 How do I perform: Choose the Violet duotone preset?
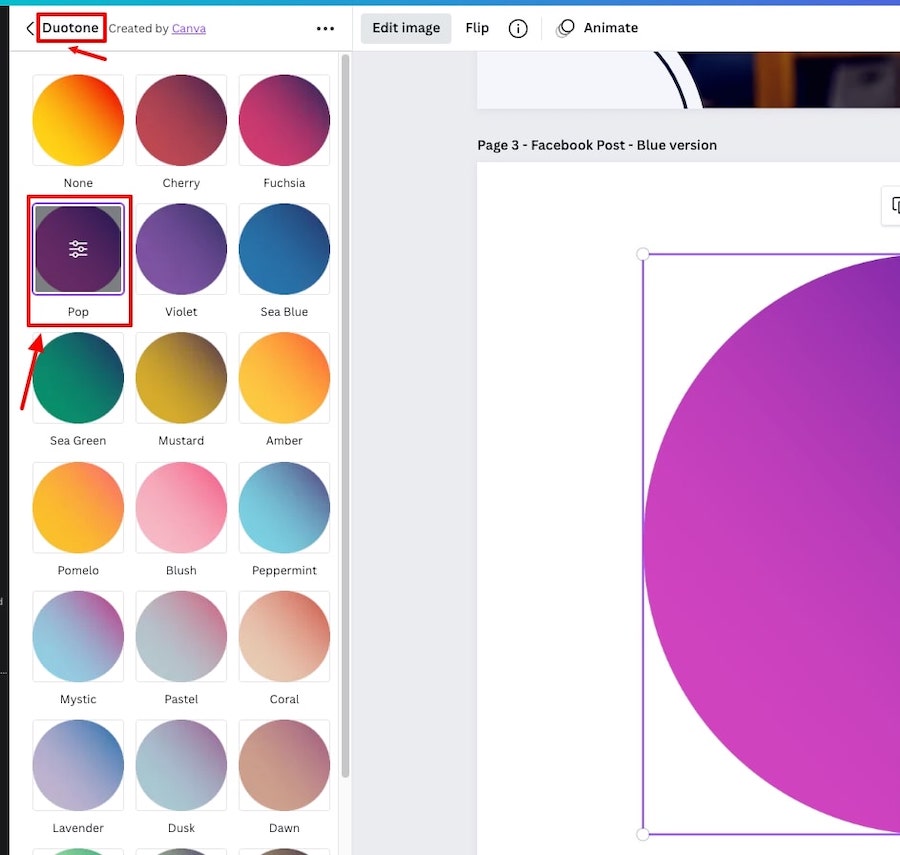(181, 249)
